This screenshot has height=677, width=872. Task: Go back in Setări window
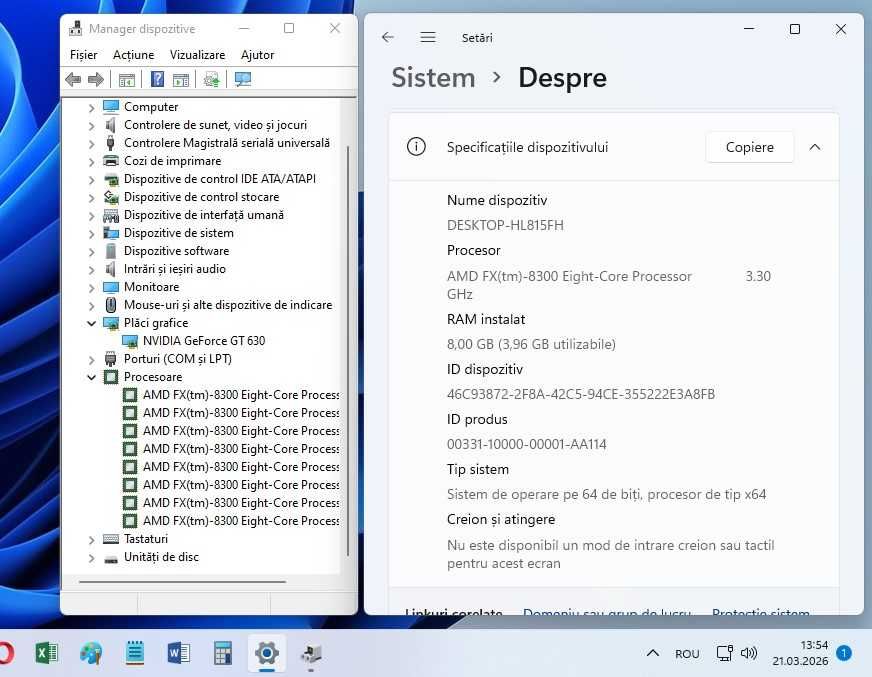pos(388,37)
